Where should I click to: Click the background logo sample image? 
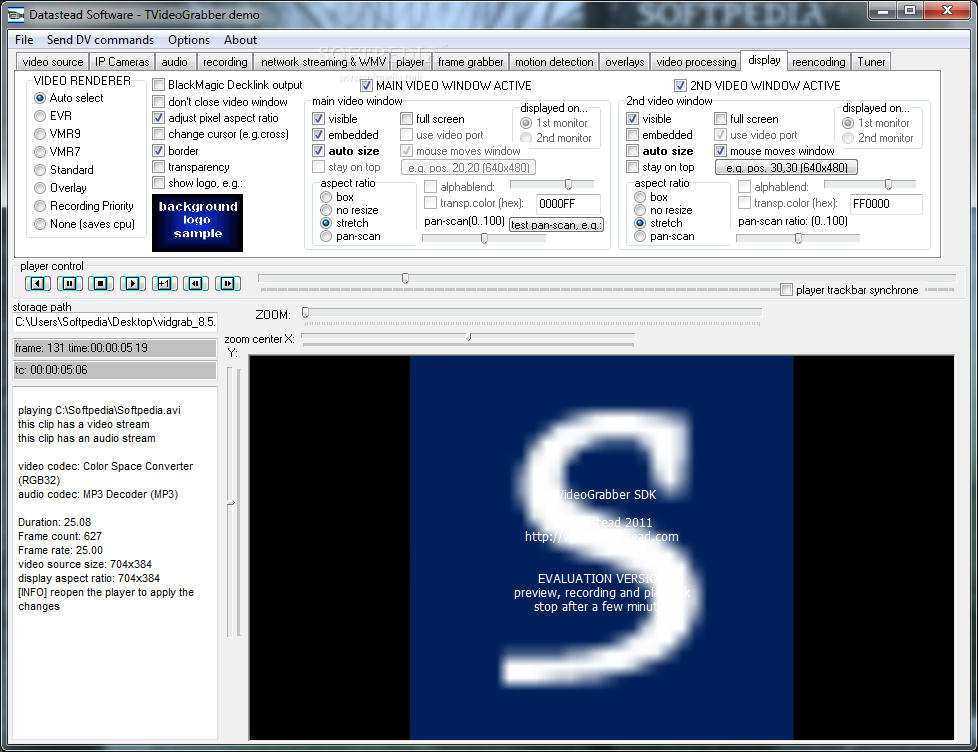[197, 223]
